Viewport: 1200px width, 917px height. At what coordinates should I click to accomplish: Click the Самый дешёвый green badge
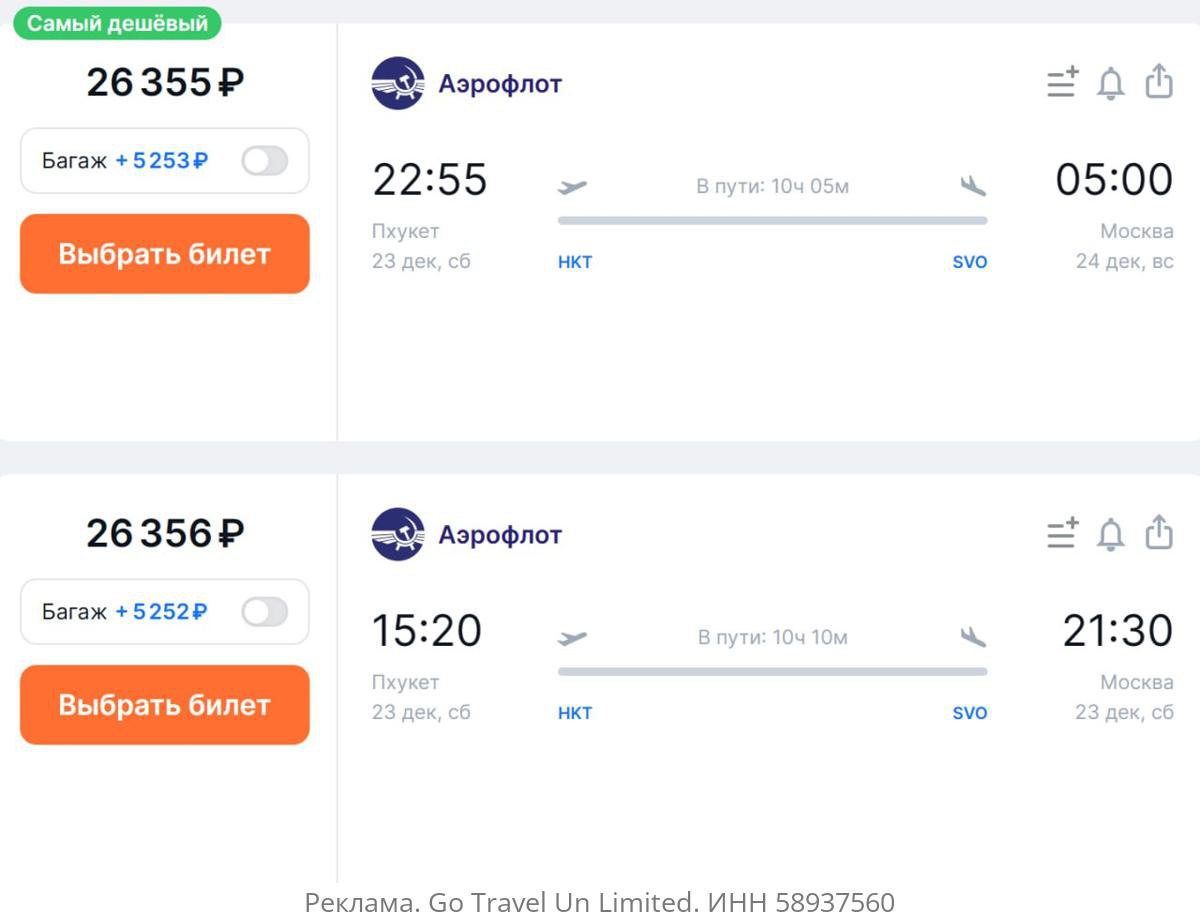(117, 23)
